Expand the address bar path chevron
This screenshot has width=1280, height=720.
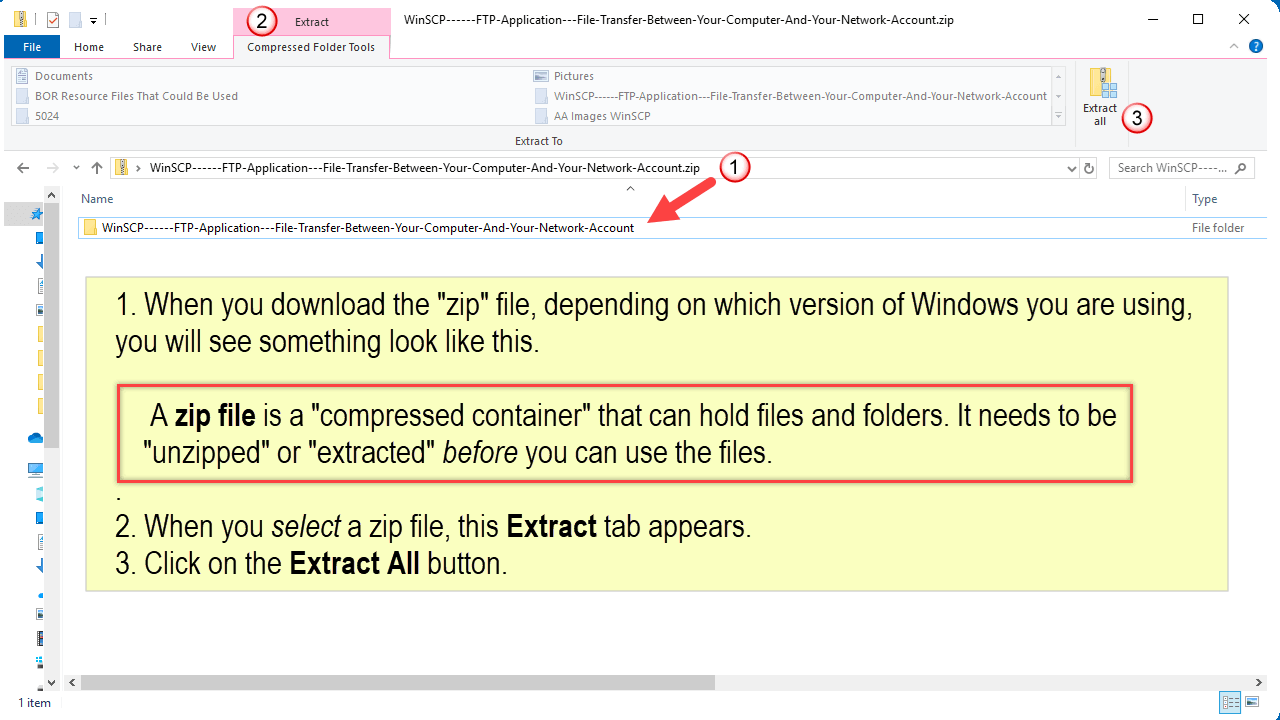[139, 168]
